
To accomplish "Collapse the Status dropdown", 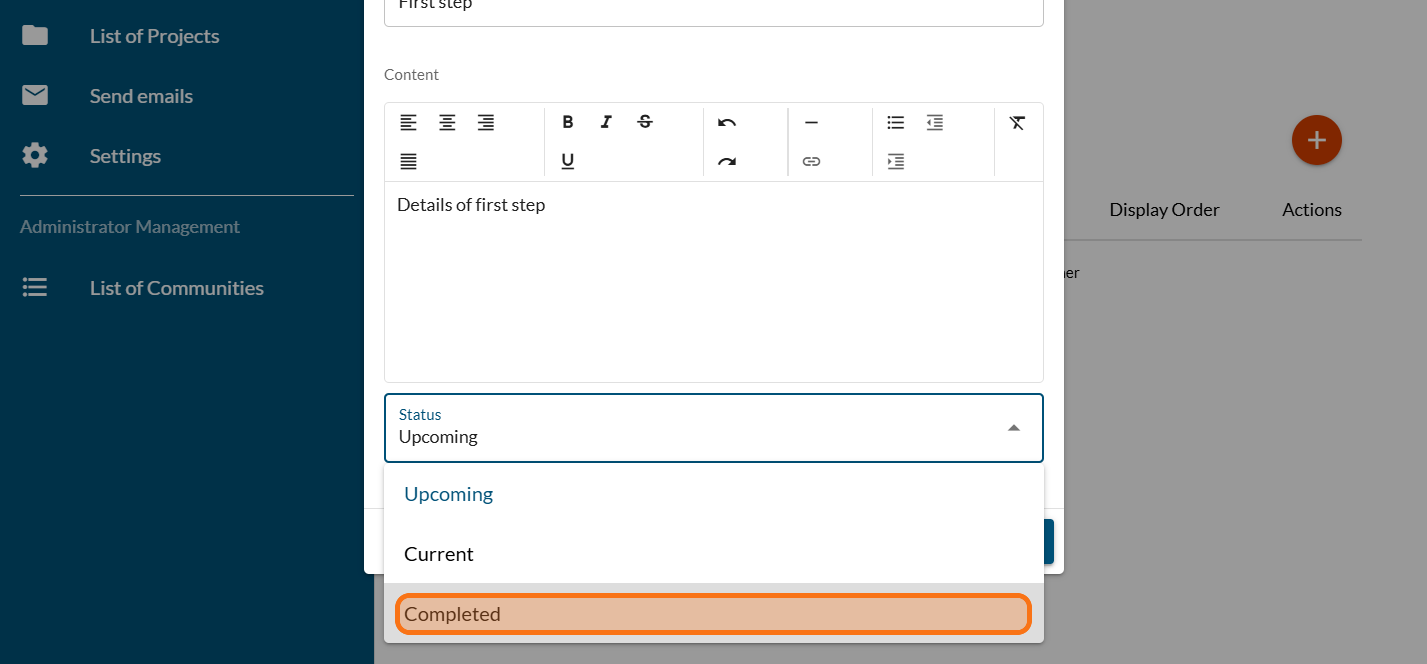I will (x=1013, y=428).
